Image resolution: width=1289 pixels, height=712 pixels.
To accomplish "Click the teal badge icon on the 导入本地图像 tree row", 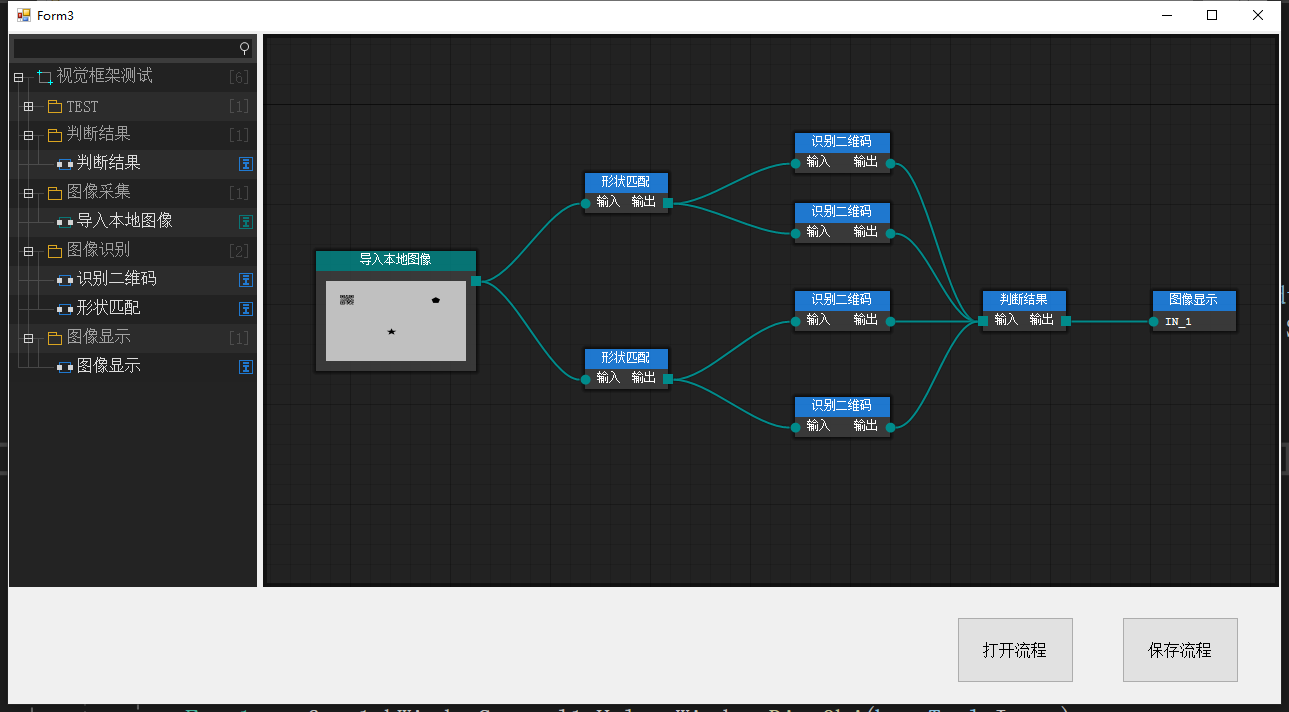I will [246, 222].
